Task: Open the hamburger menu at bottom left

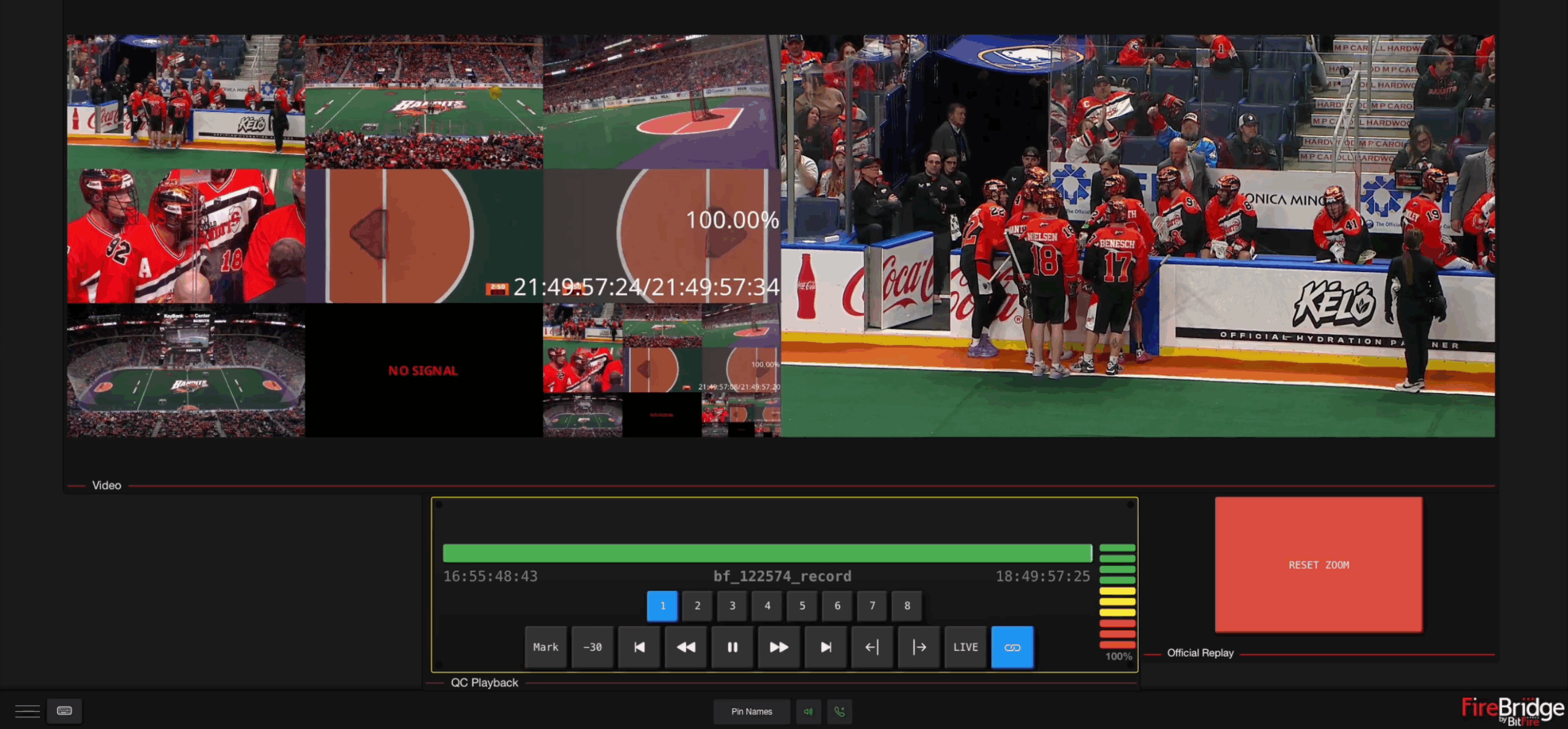Action: tap(27, 711)
